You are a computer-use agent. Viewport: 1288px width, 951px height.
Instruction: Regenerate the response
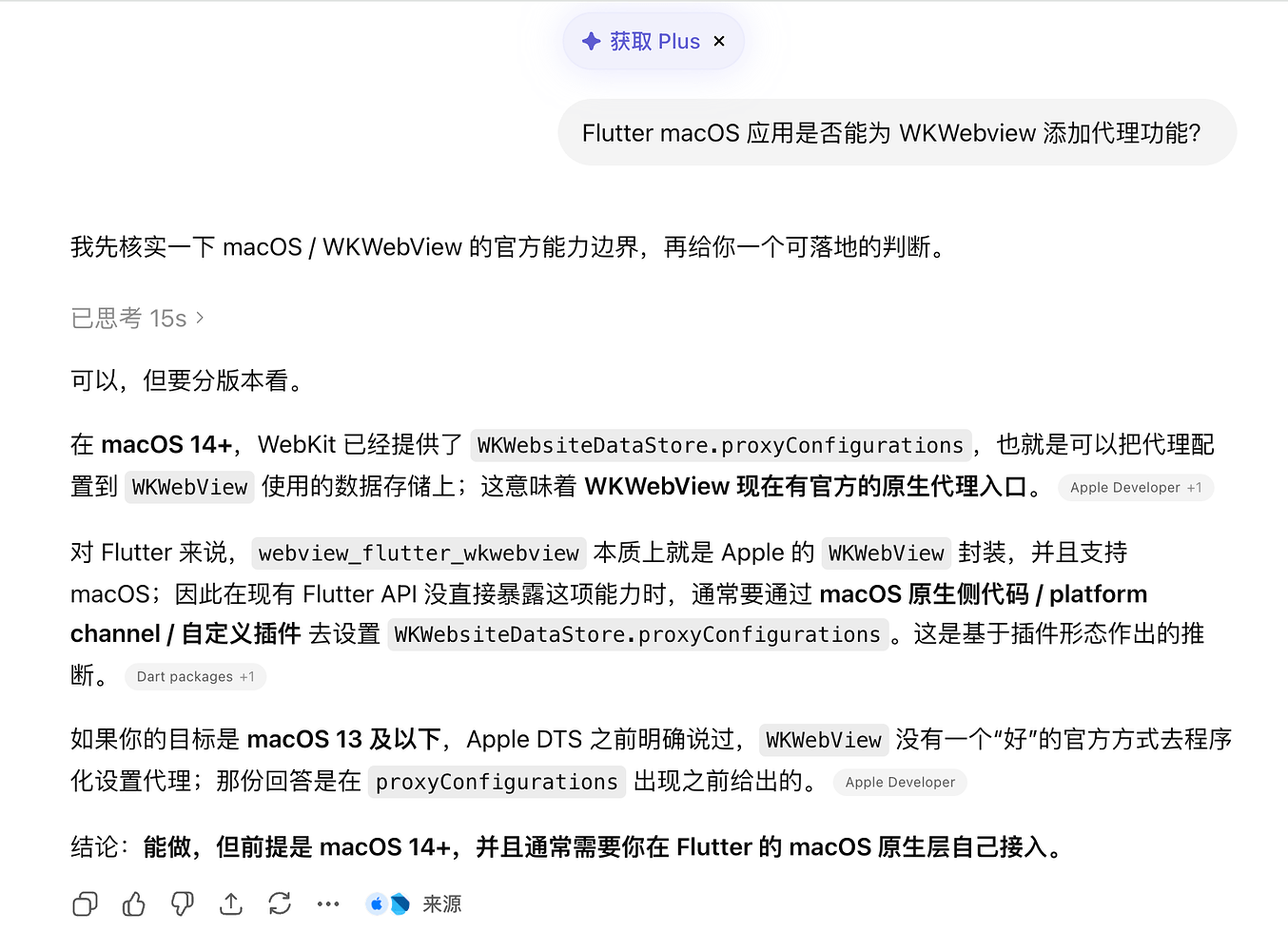coord(280,903)
